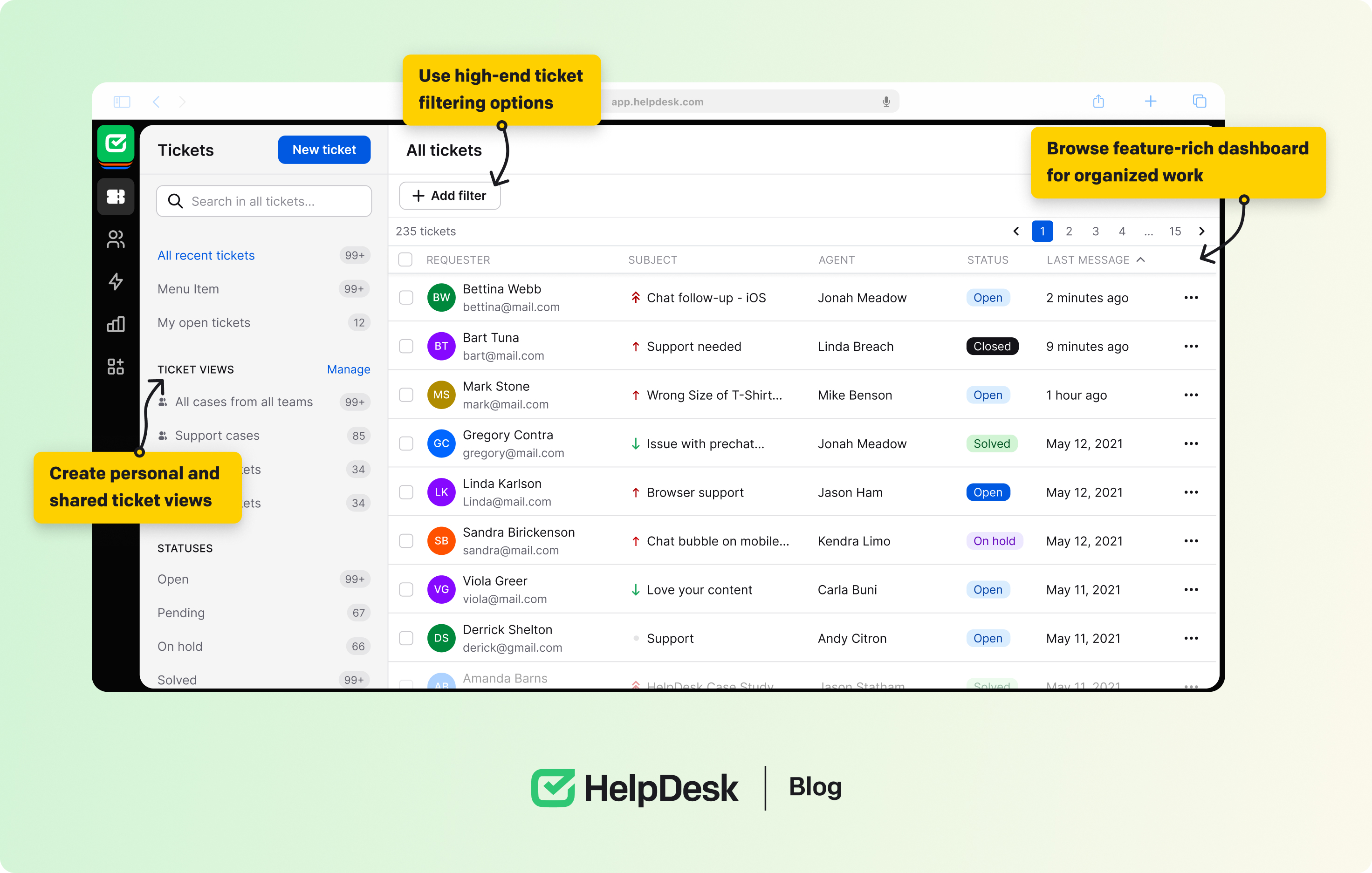This screenshot has width=1372, height=873.
Task: Click the Manage link for ticket views
Action: coord(348,369)
